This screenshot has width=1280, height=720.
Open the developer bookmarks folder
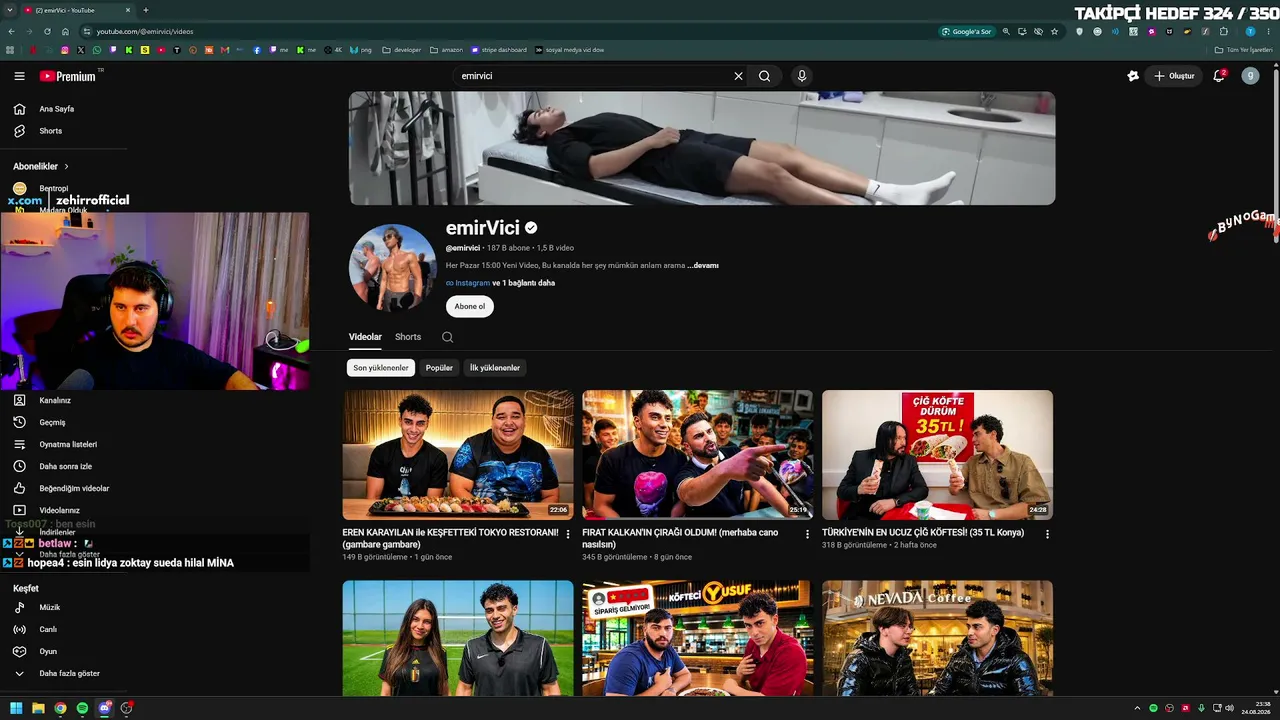pyautogui.click(x=401, y=50)
